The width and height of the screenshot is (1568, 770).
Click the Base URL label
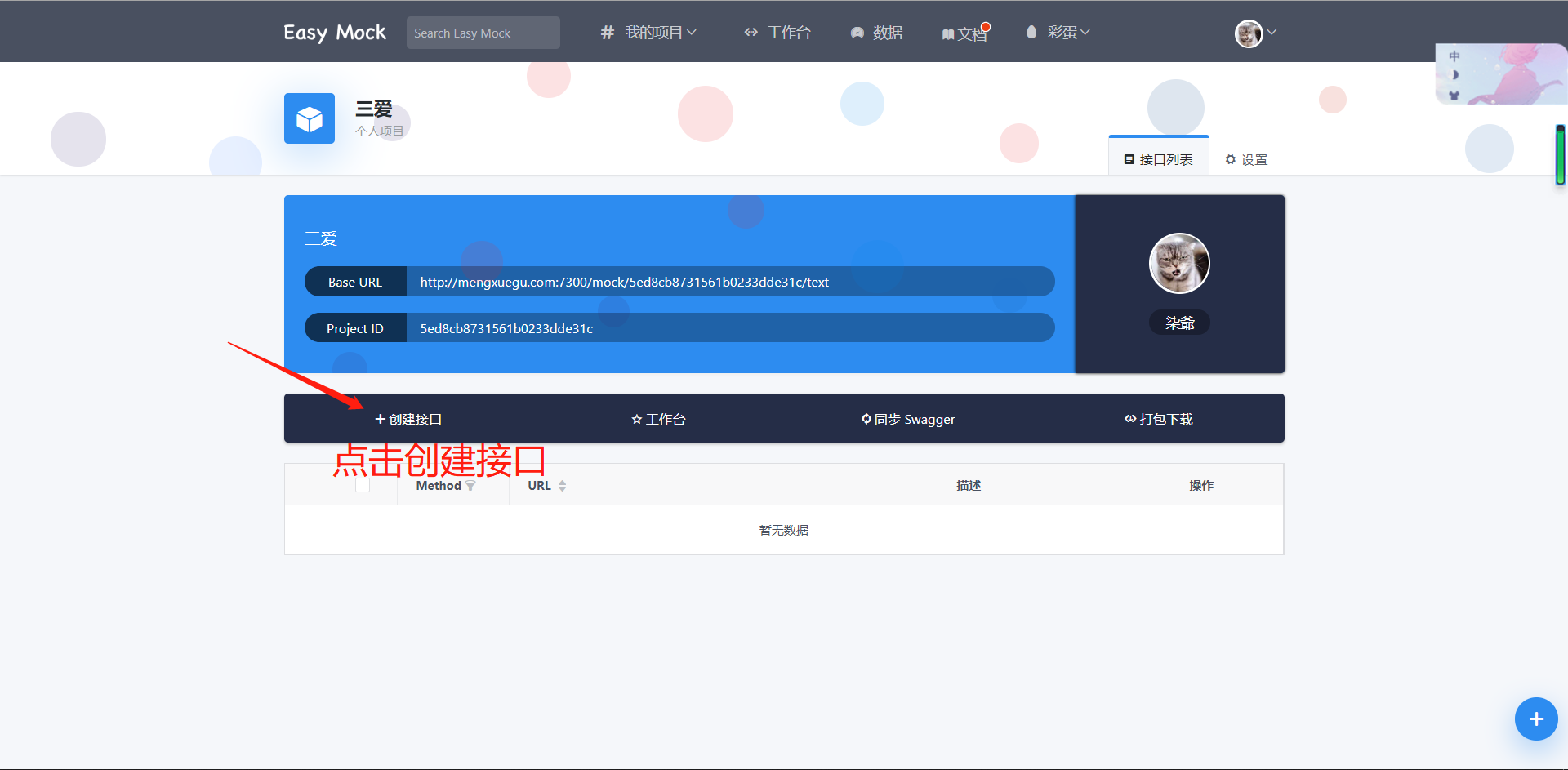pyautogui.click(x=355, y=282)
